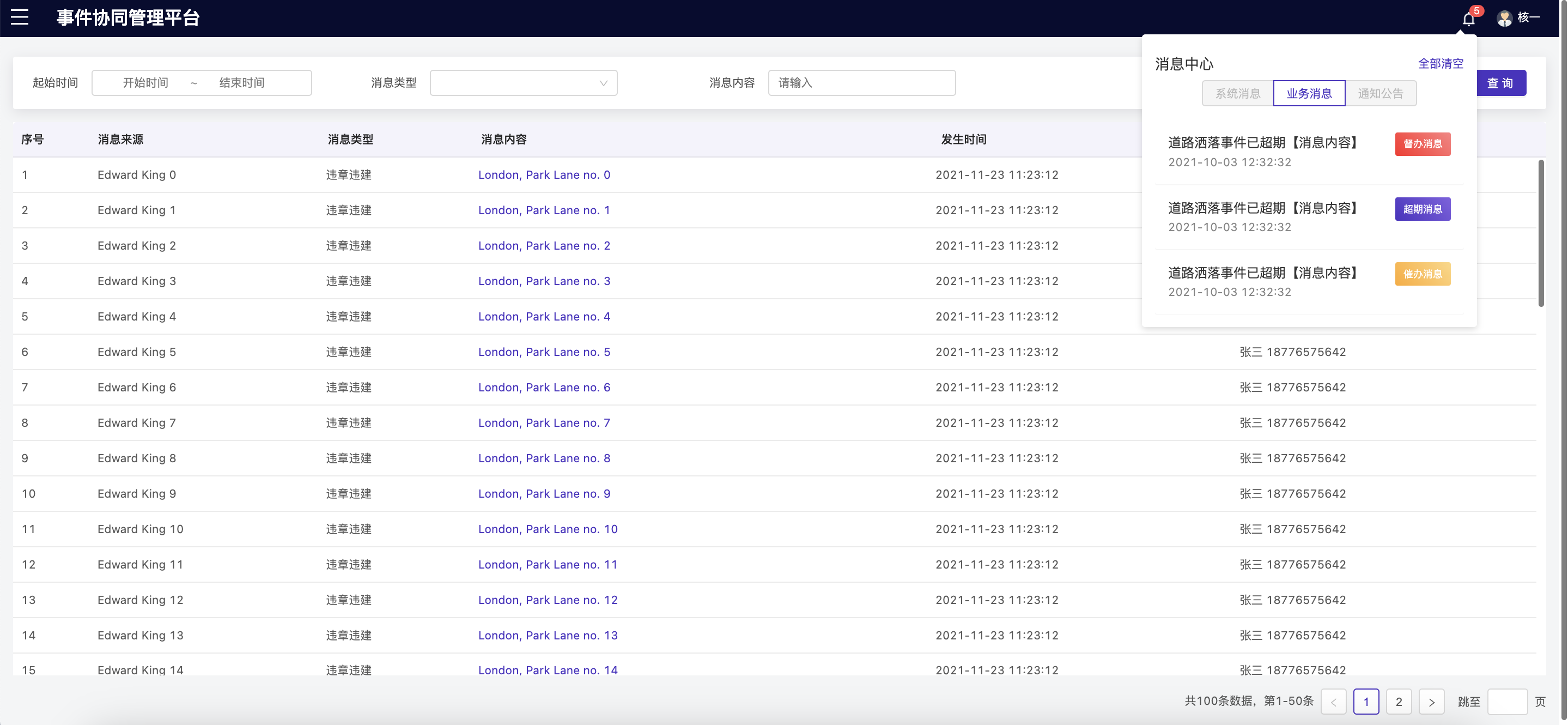
Task: Open link London, Park Lane no. 5
Action: 544,352
